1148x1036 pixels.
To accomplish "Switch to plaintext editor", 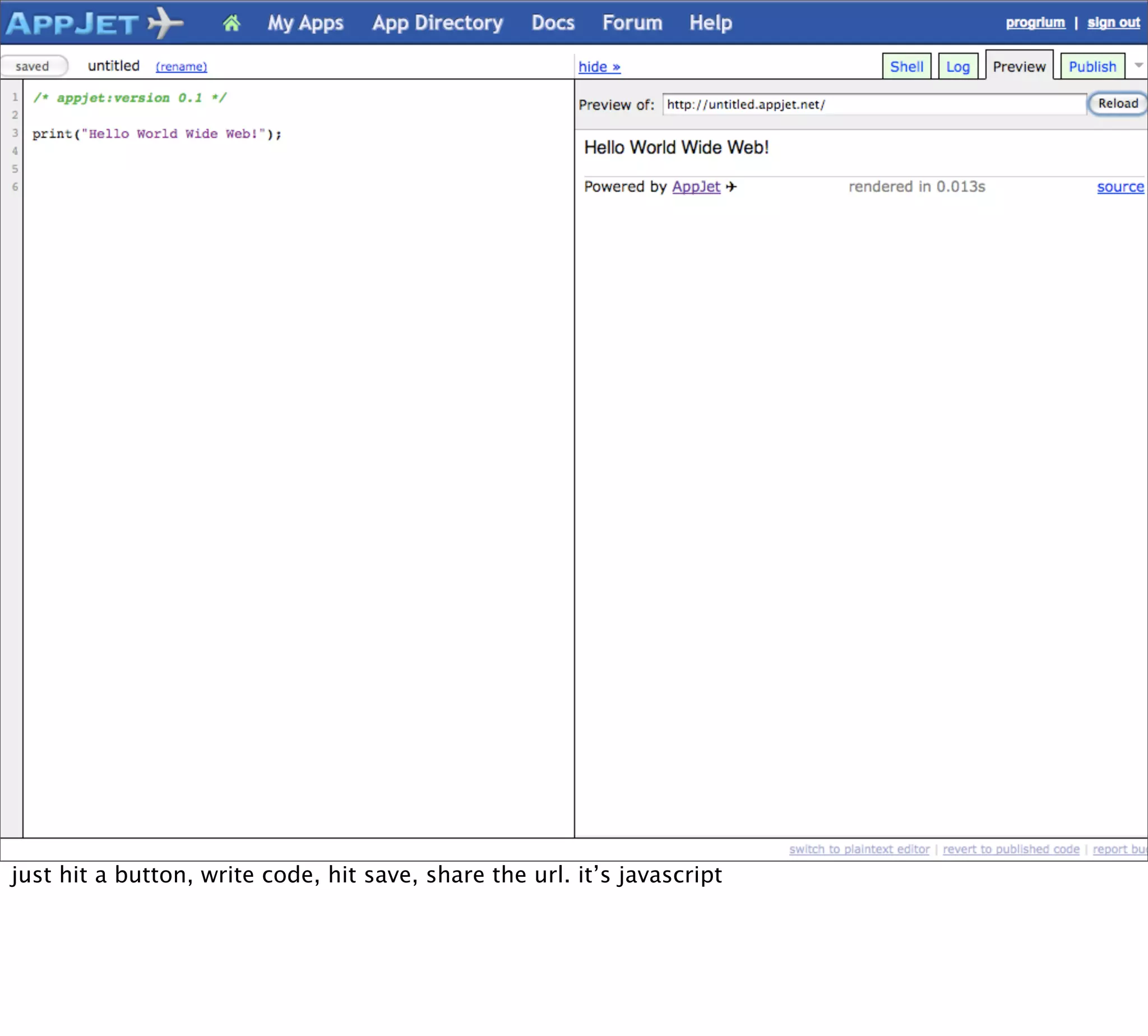I will [x=859, y=849].
